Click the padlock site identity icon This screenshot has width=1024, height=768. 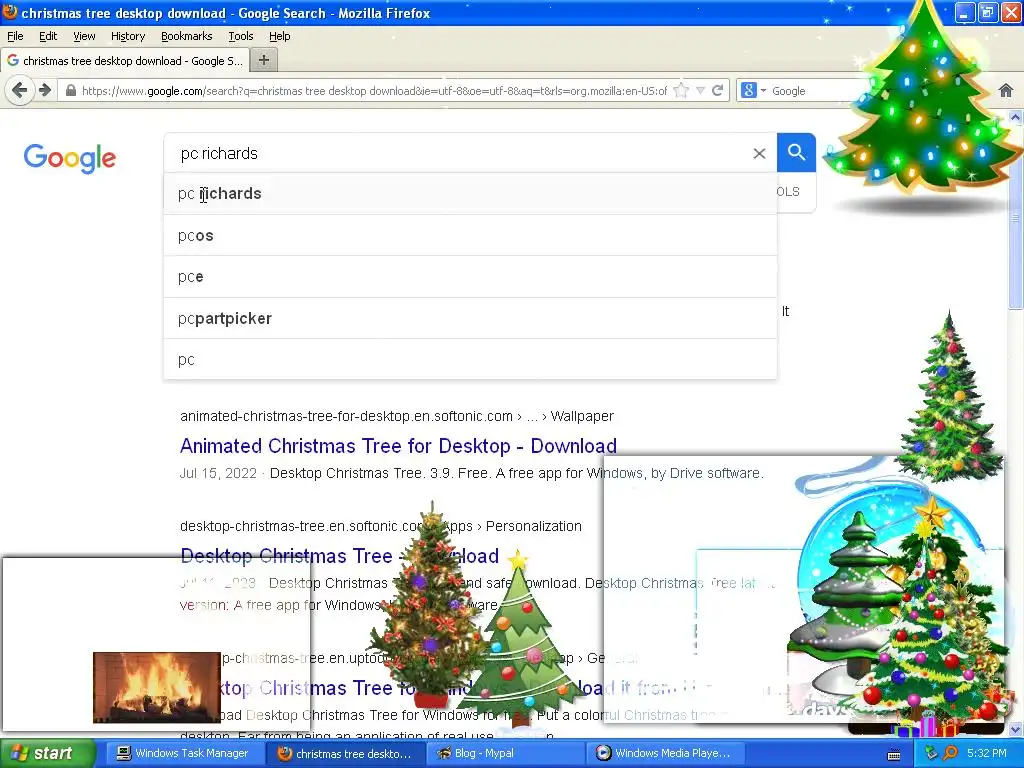(71, 91)
